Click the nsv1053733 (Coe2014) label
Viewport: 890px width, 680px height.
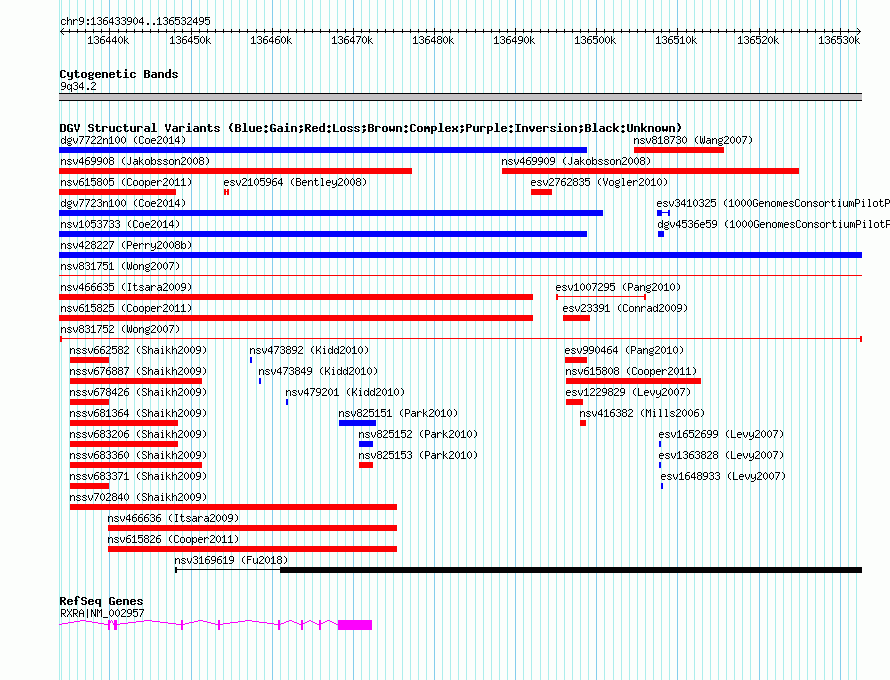[x=120, y=224]
